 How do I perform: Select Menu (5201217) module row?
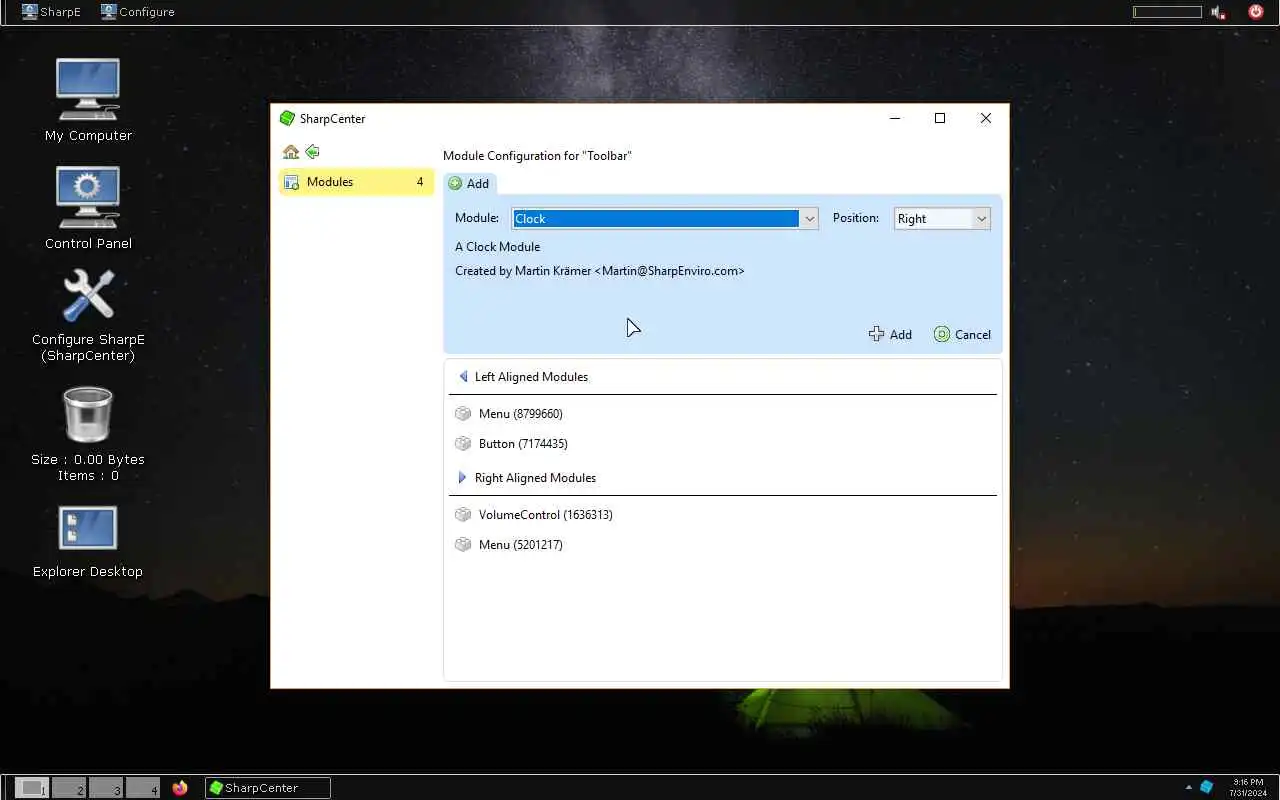tap(723, 545)
